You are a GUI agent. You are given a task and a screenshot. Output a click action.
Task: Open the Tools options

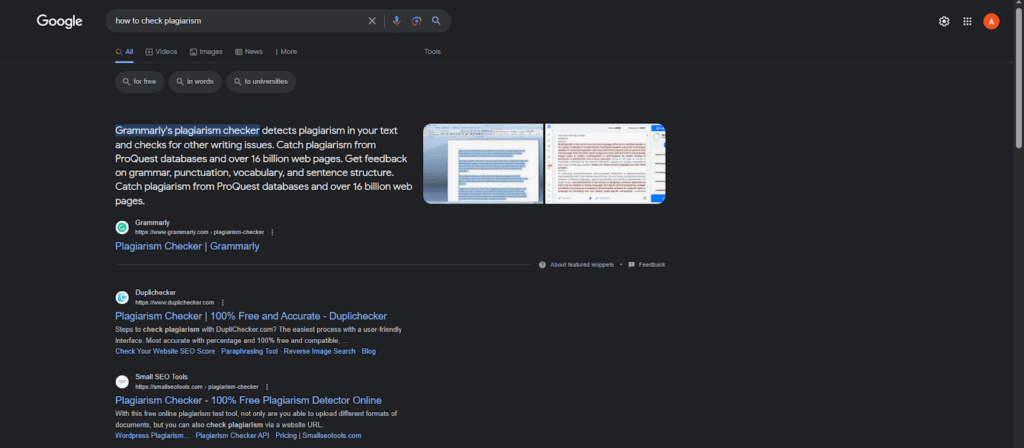(x=432, y=52)
